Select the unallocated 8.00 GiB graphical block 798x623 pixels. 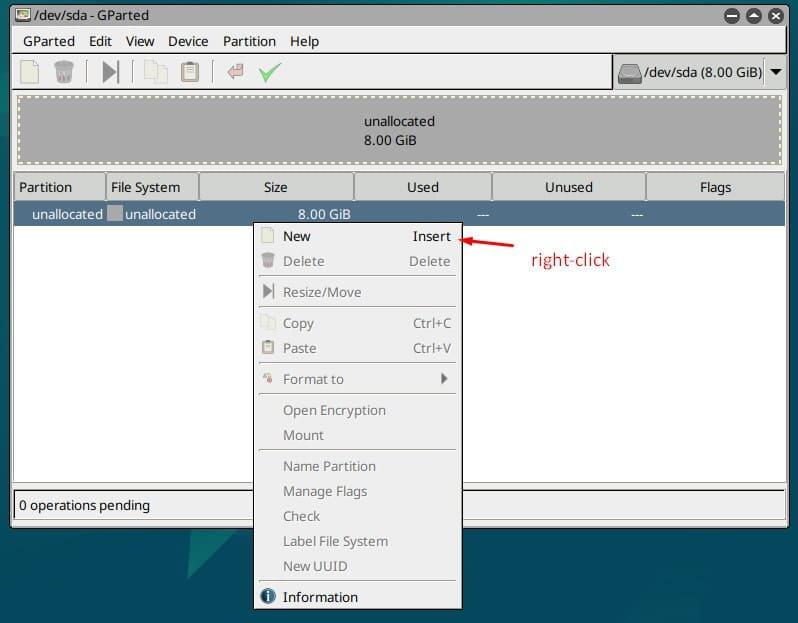click(x=399, y=130)
